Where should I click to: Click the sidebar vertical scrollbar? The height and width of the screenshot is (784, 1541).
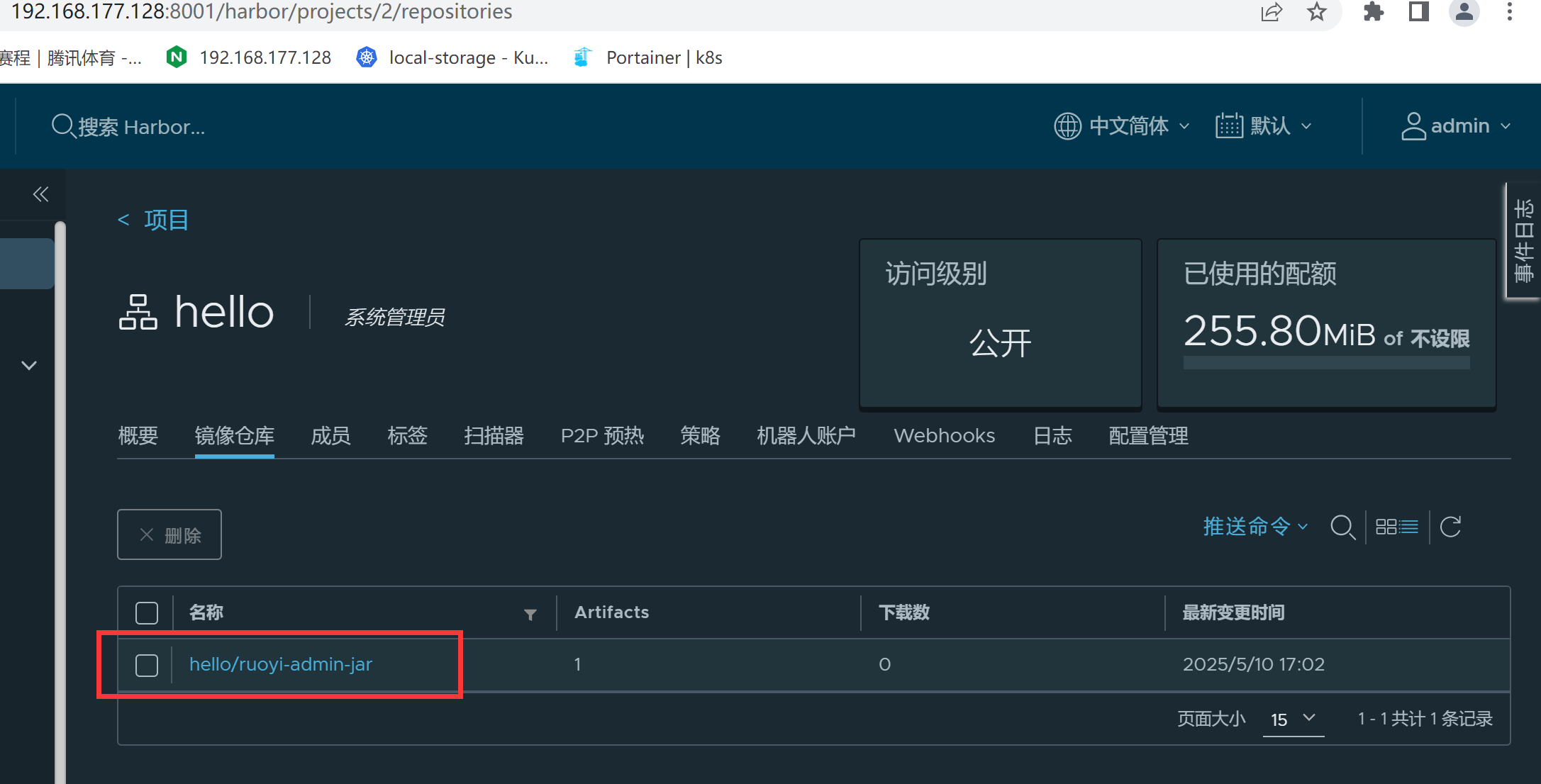[x=60, y=496]
